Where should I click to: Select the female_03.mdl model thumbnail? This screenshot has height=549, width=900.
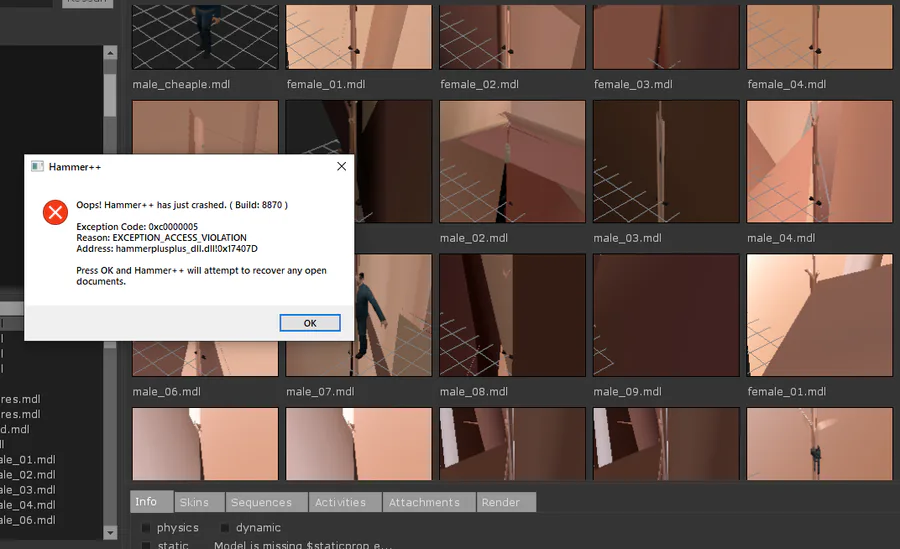pos(666,37)
